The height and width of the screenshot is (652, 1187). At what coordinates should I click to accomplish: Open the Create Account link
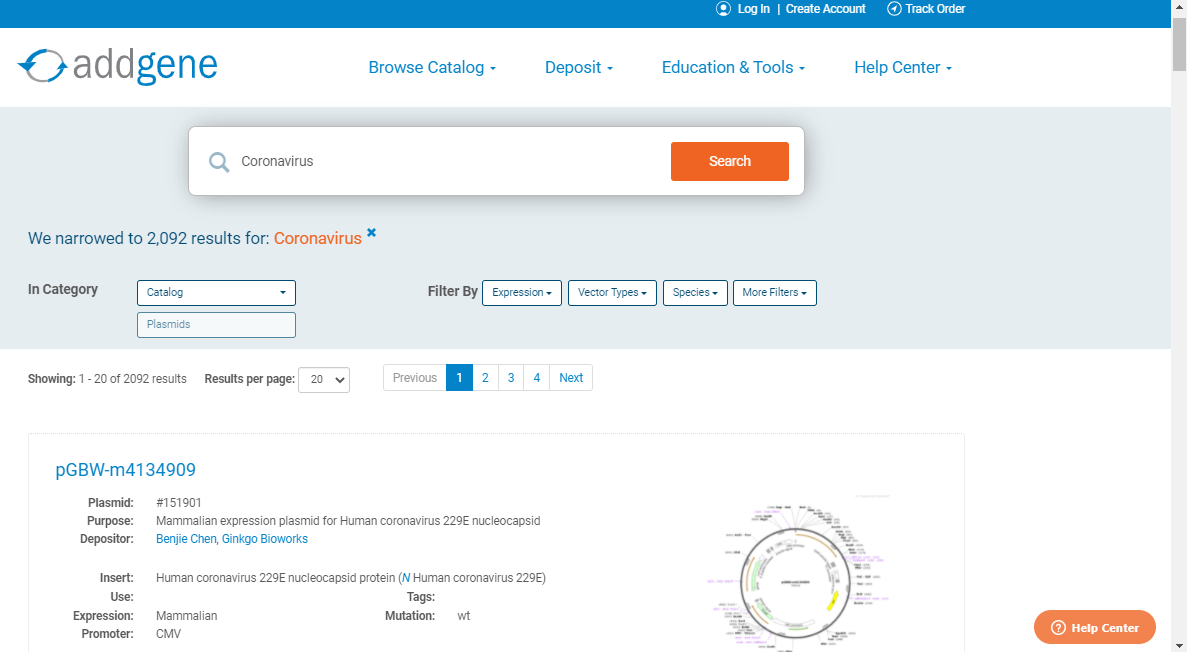(825, 9)
